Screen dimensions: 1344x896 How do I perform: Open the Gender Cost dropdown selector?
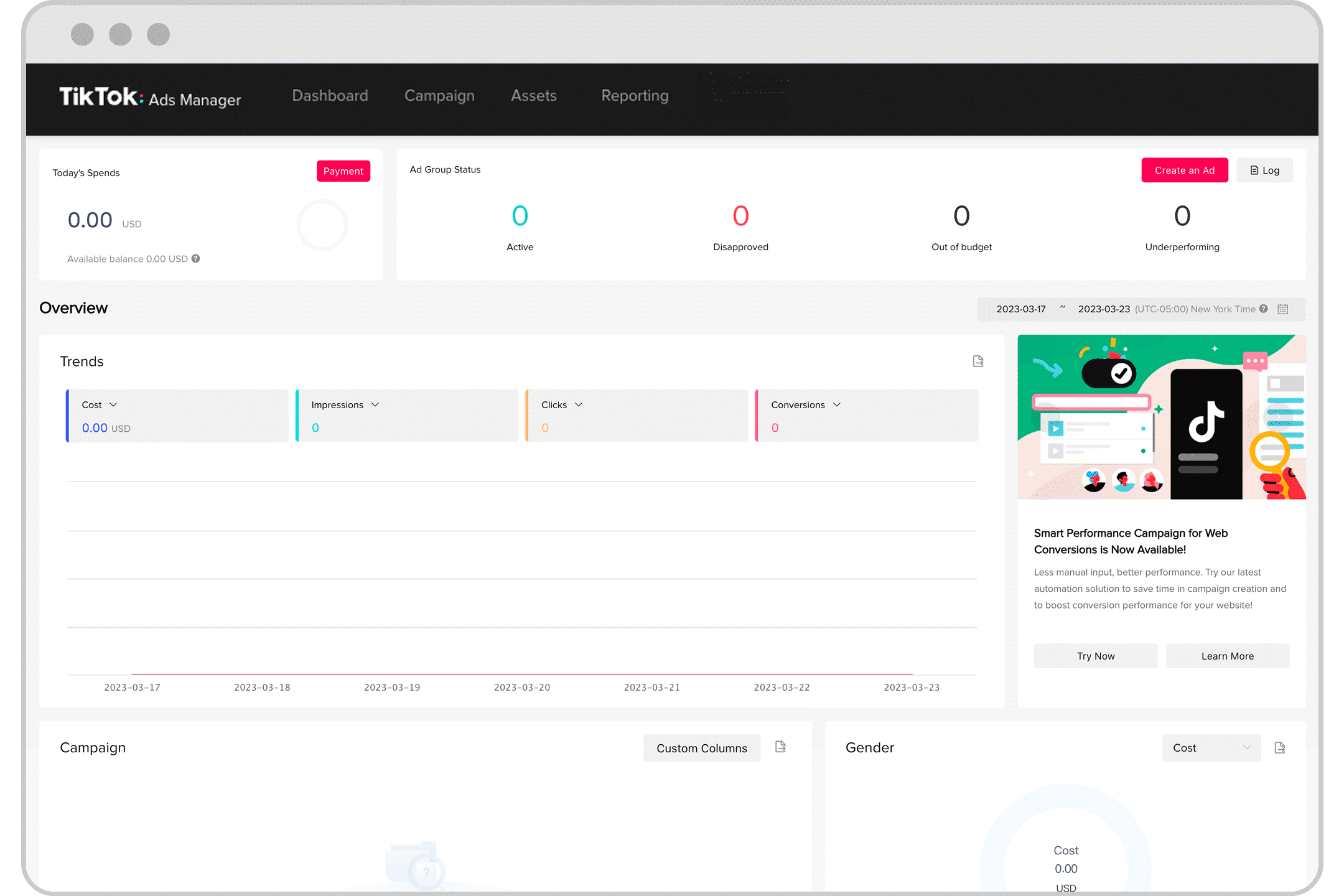(x=1211, y=748)
